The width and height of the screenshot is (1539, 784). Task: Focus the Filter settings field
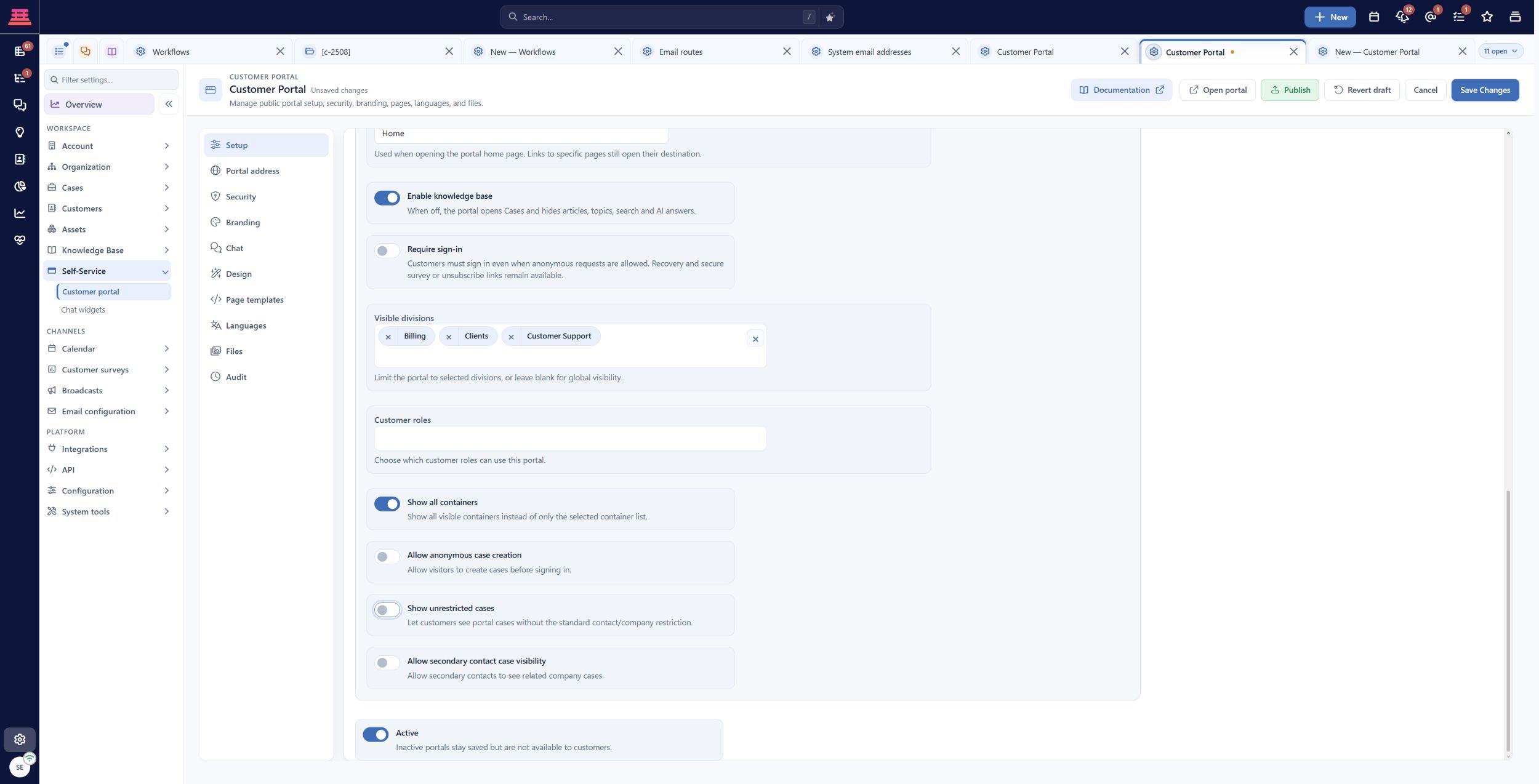click(111, 80)
